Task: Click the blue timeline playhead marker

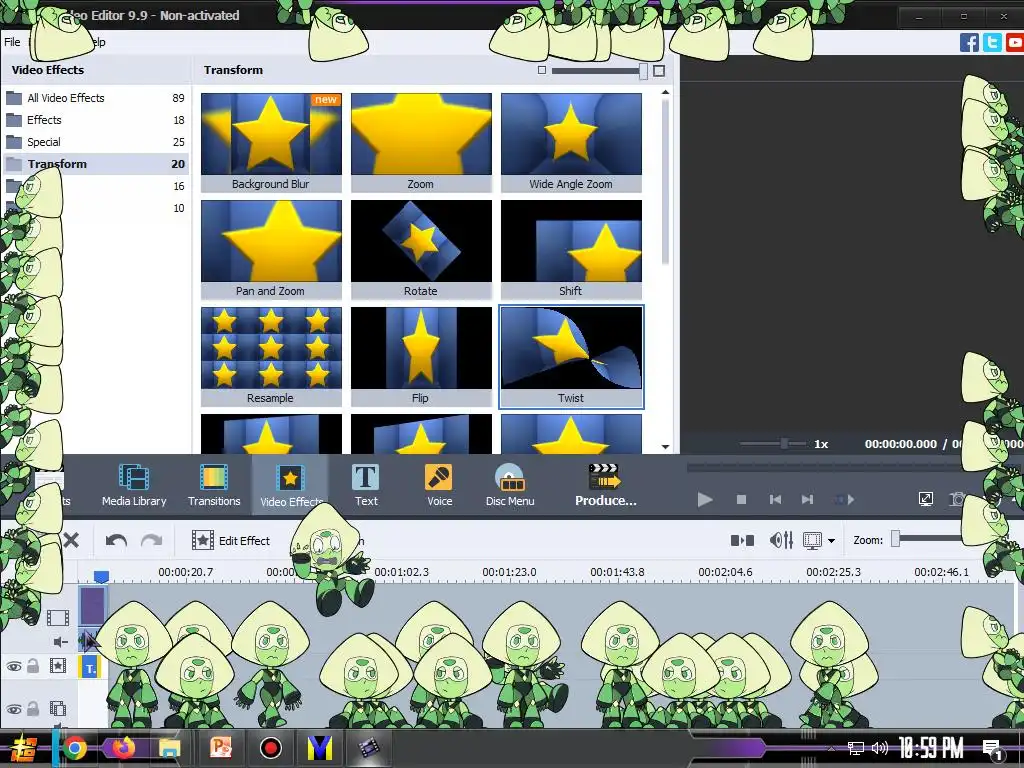Action: (101, 577)
